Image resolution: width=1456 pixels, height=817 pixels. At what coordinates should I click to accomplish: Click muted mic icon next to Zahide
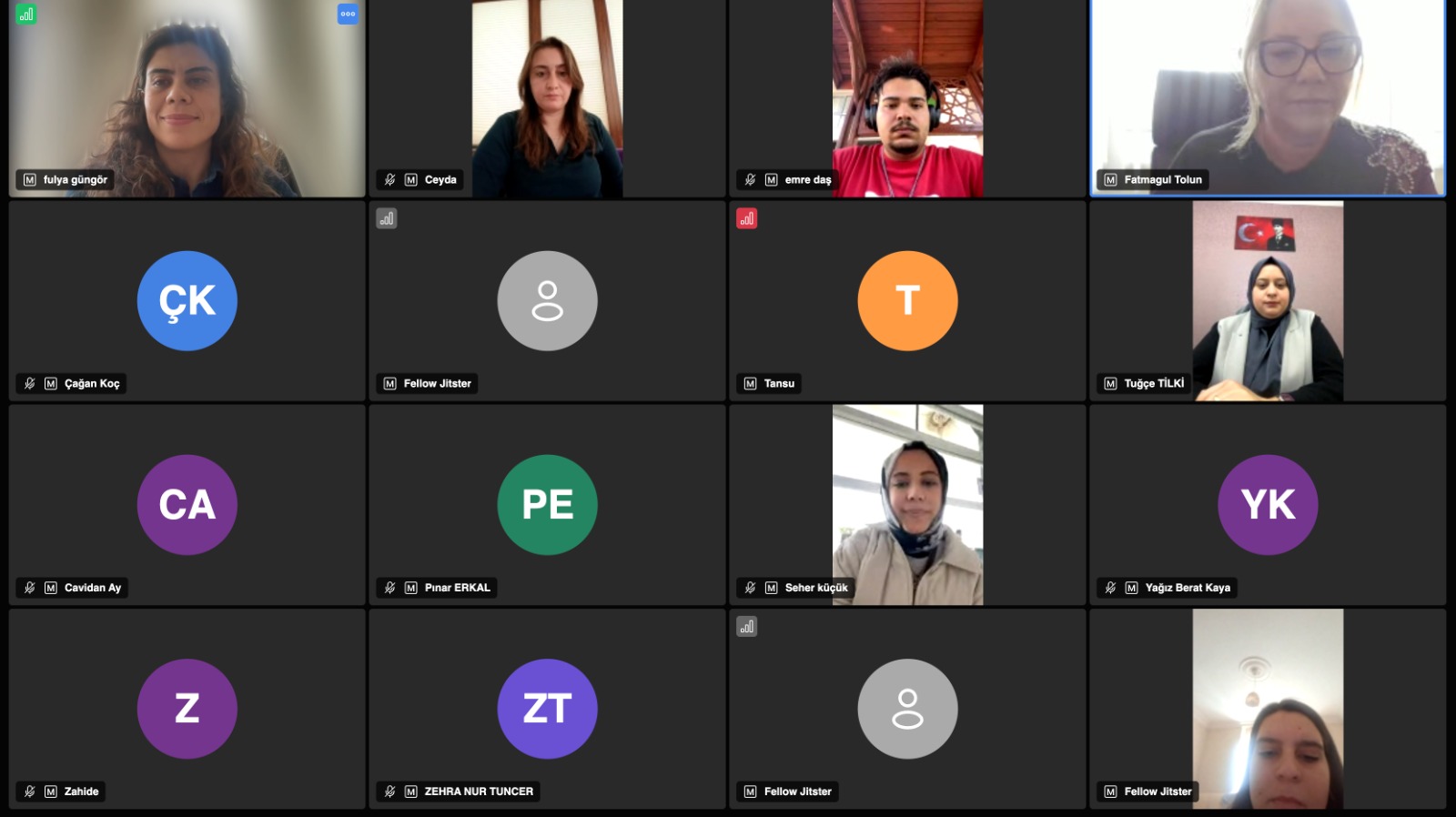pos(30,792)
